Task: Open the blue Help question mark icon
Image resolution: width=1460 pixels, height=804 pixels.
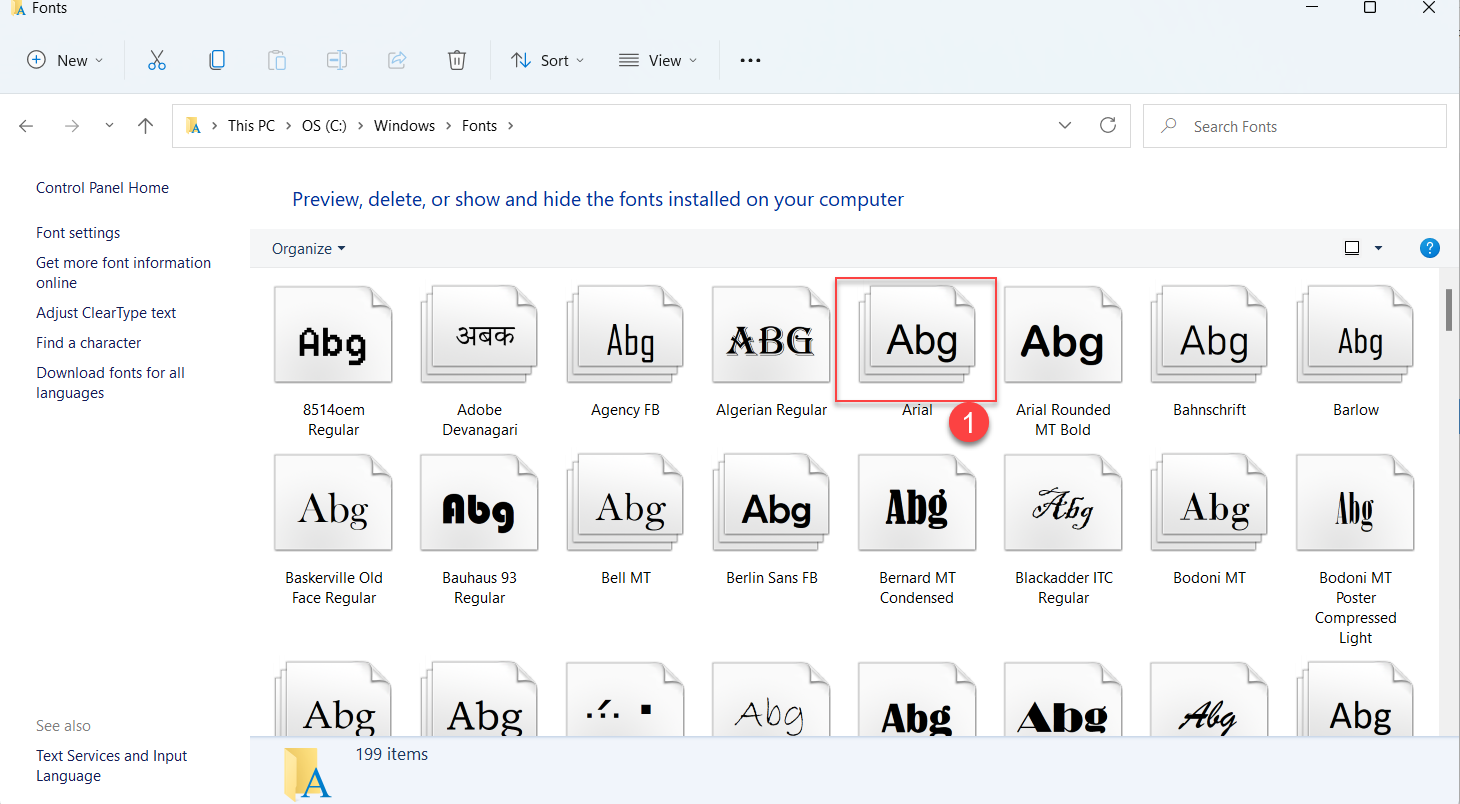Action: [1430, 248]
